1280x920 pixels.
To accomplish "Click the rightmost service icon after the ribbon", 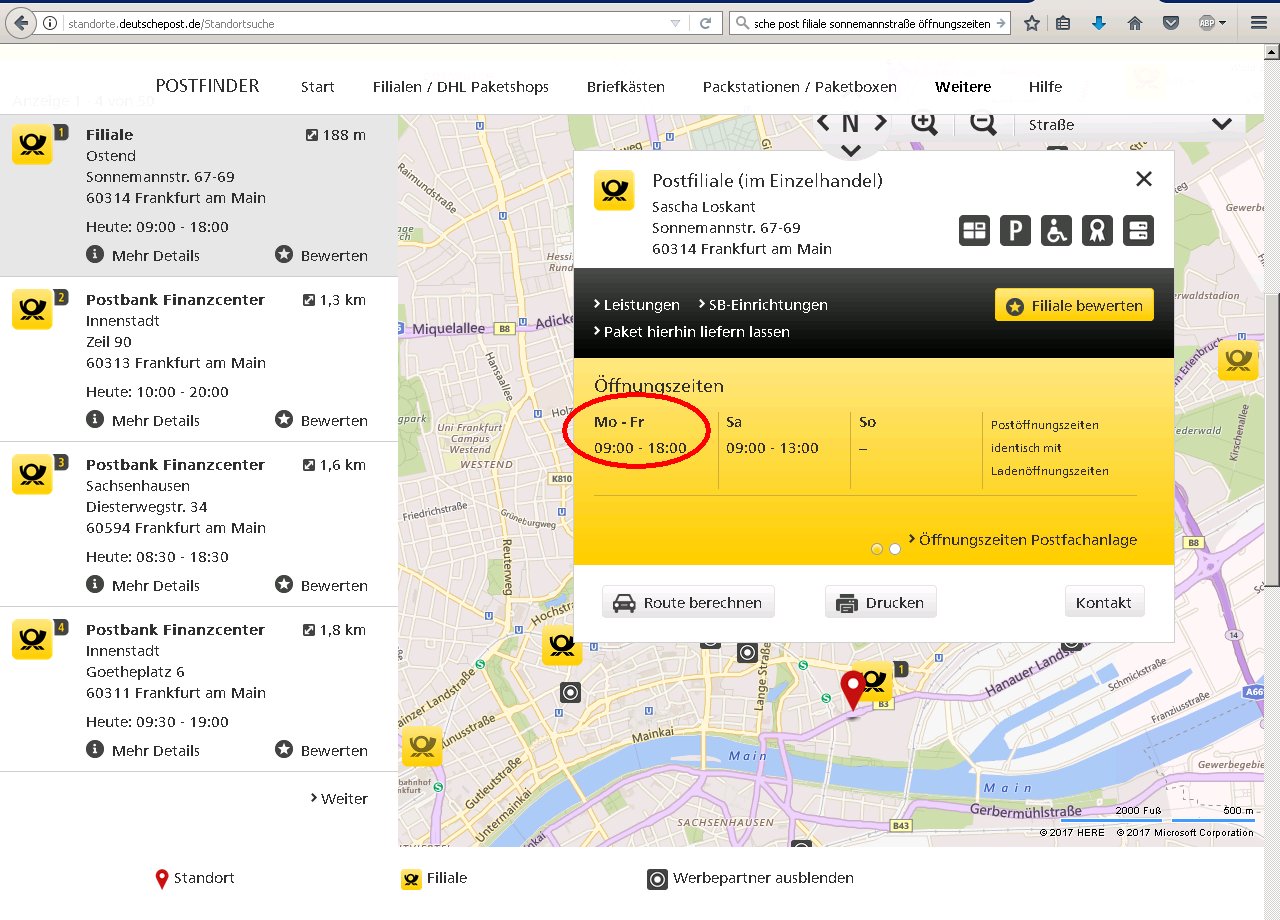I will tap(1138, 231).
